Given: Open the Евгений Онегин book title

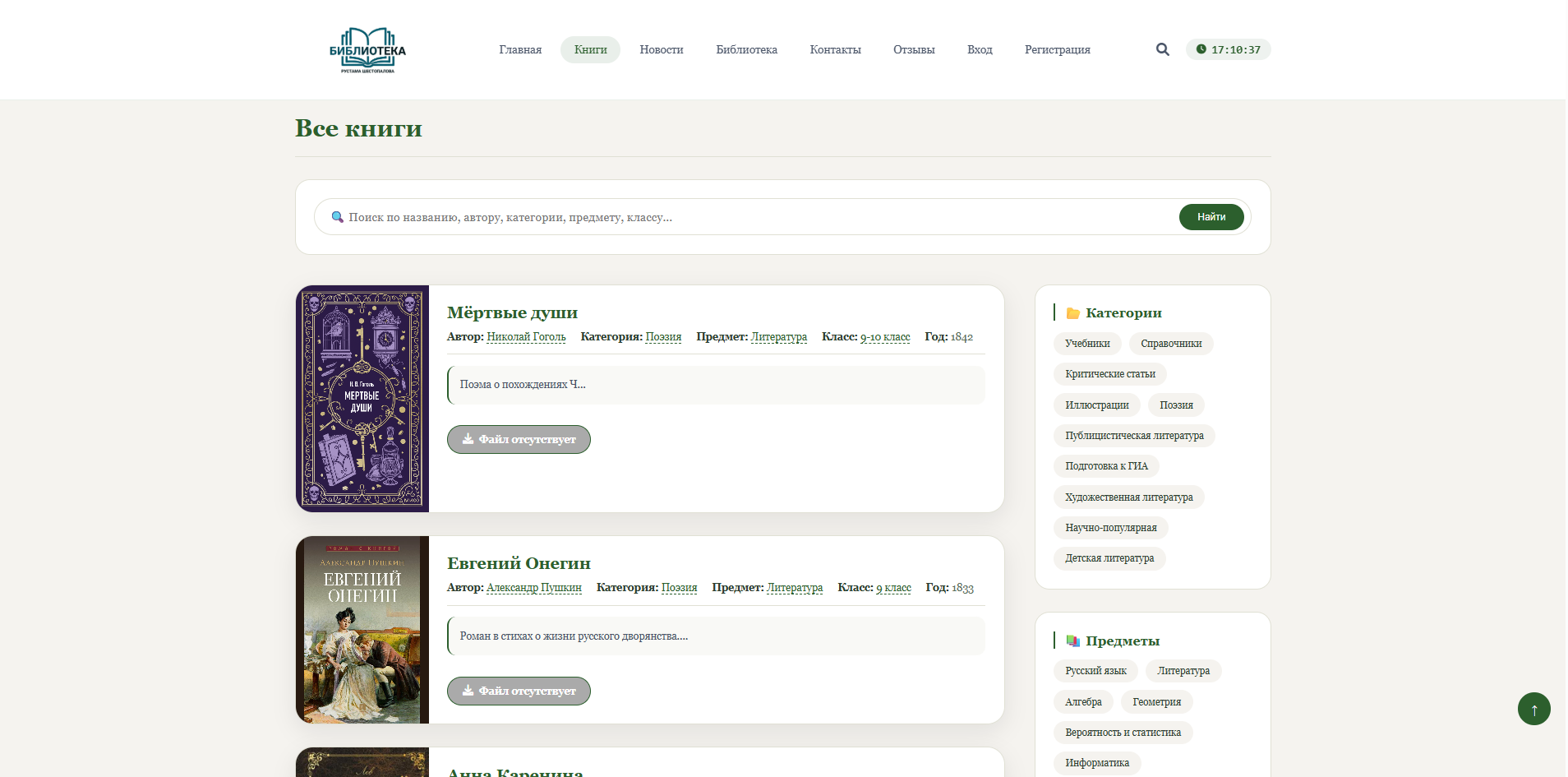Looking at the screenshot, I should (519, 563).
